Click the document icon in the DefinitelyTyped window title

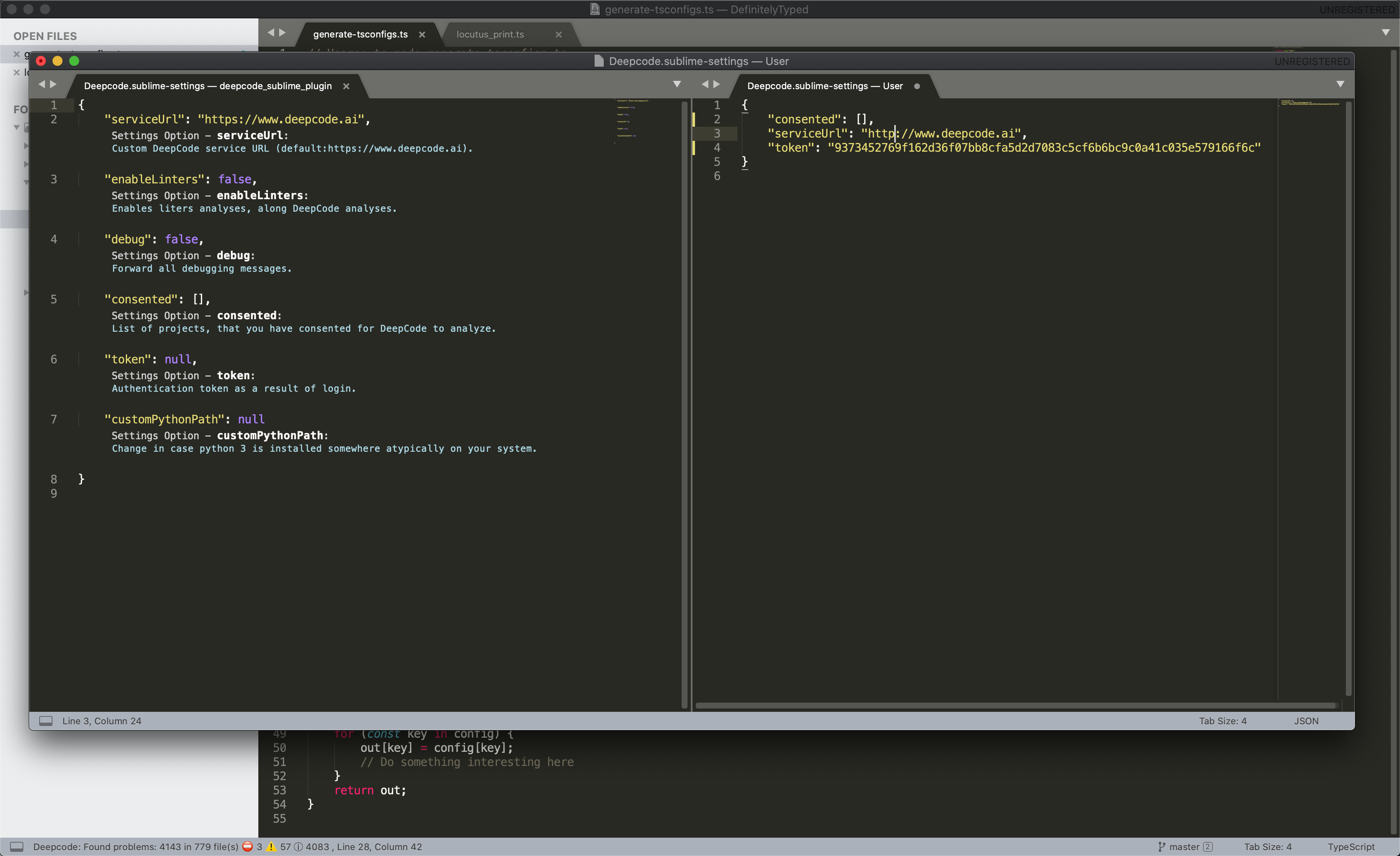(x=594, y=10)
